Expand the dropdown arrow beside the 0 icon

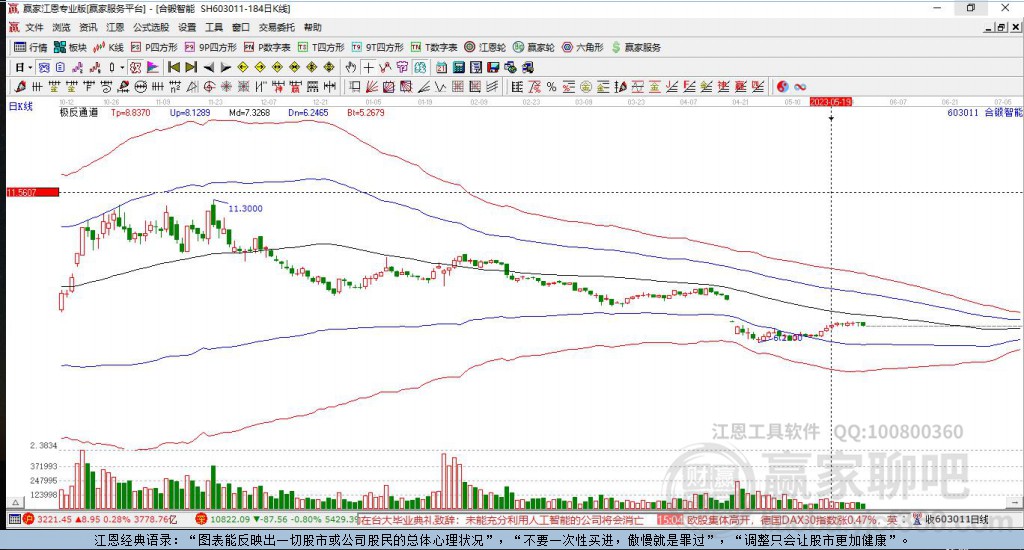coord(122,67)
